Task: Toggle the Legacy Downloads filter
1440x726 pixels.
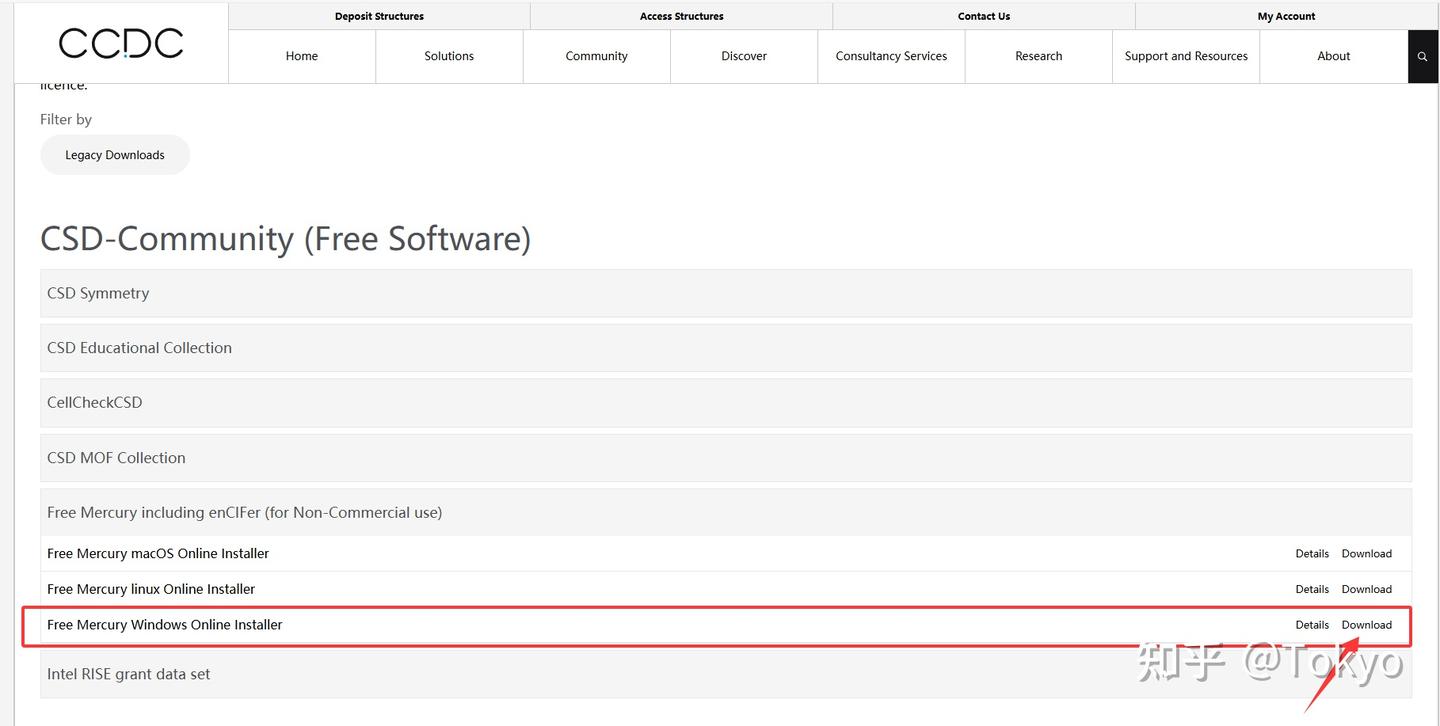Action: coord(115,155)
